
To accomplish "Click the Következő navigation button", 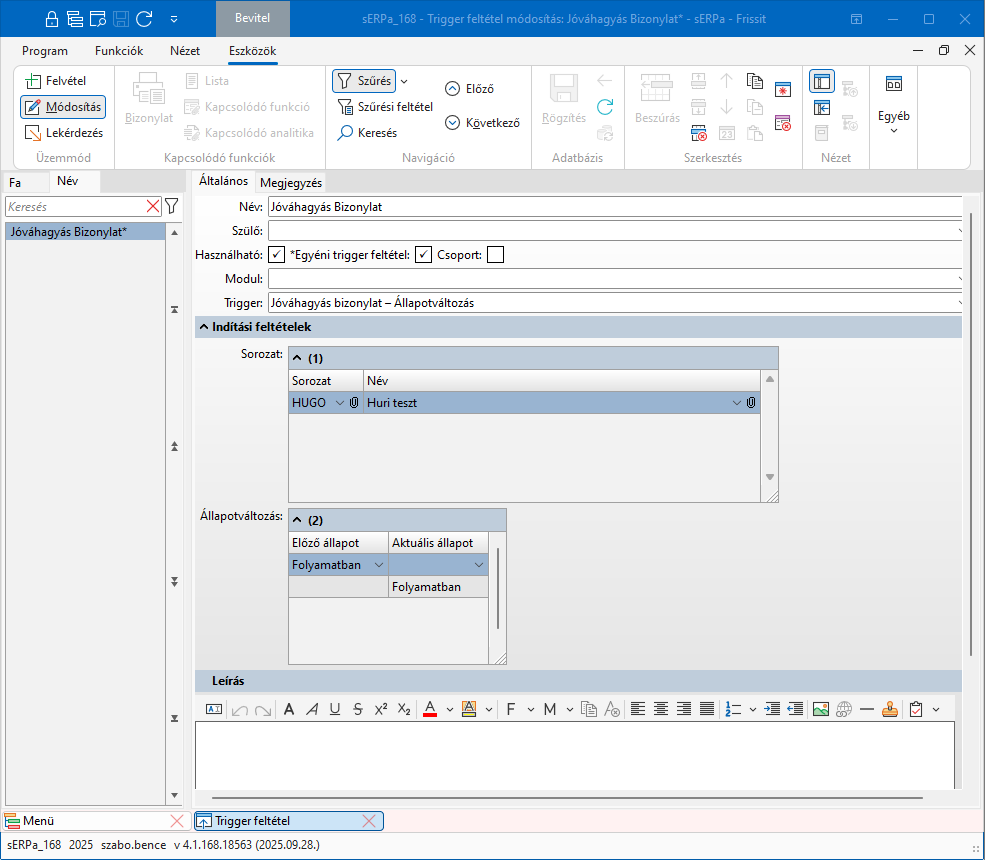I will coord(482,123).
